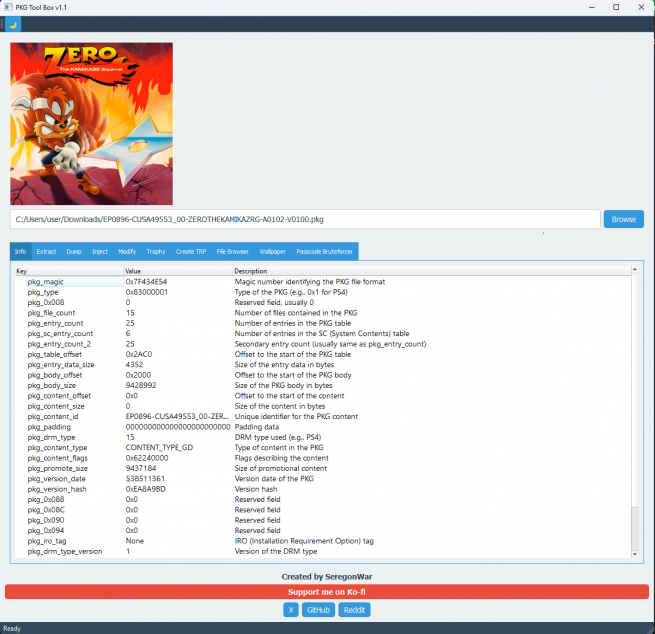The width and height of the screenshot is (655, 634).
Task: Select the pkg_type key
Action: pyautogui.click(x=43, y=292)
